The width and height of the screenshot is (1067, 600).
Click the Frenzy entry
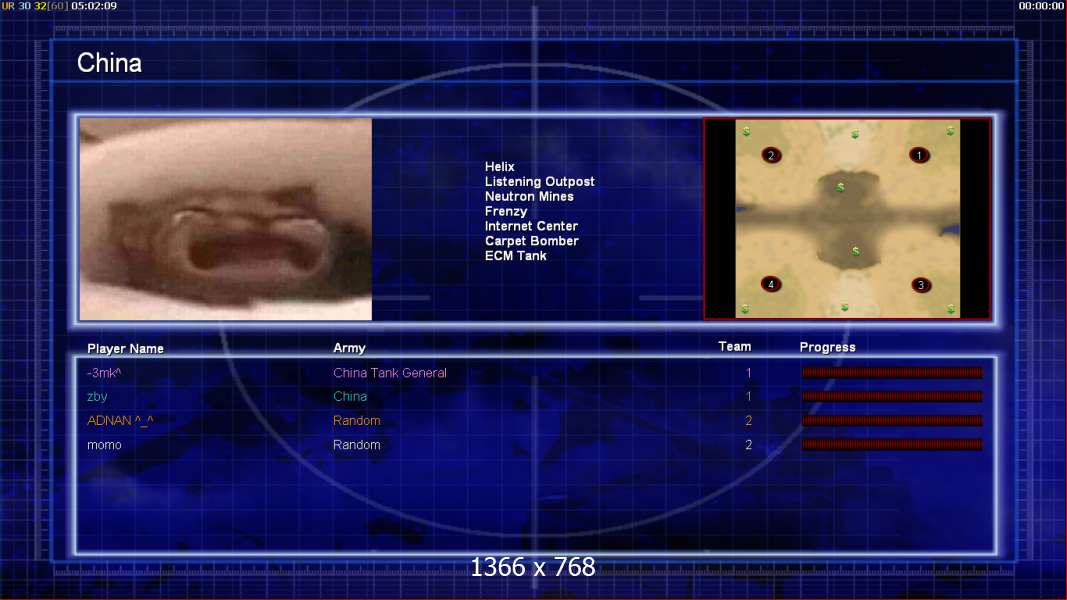506,212
